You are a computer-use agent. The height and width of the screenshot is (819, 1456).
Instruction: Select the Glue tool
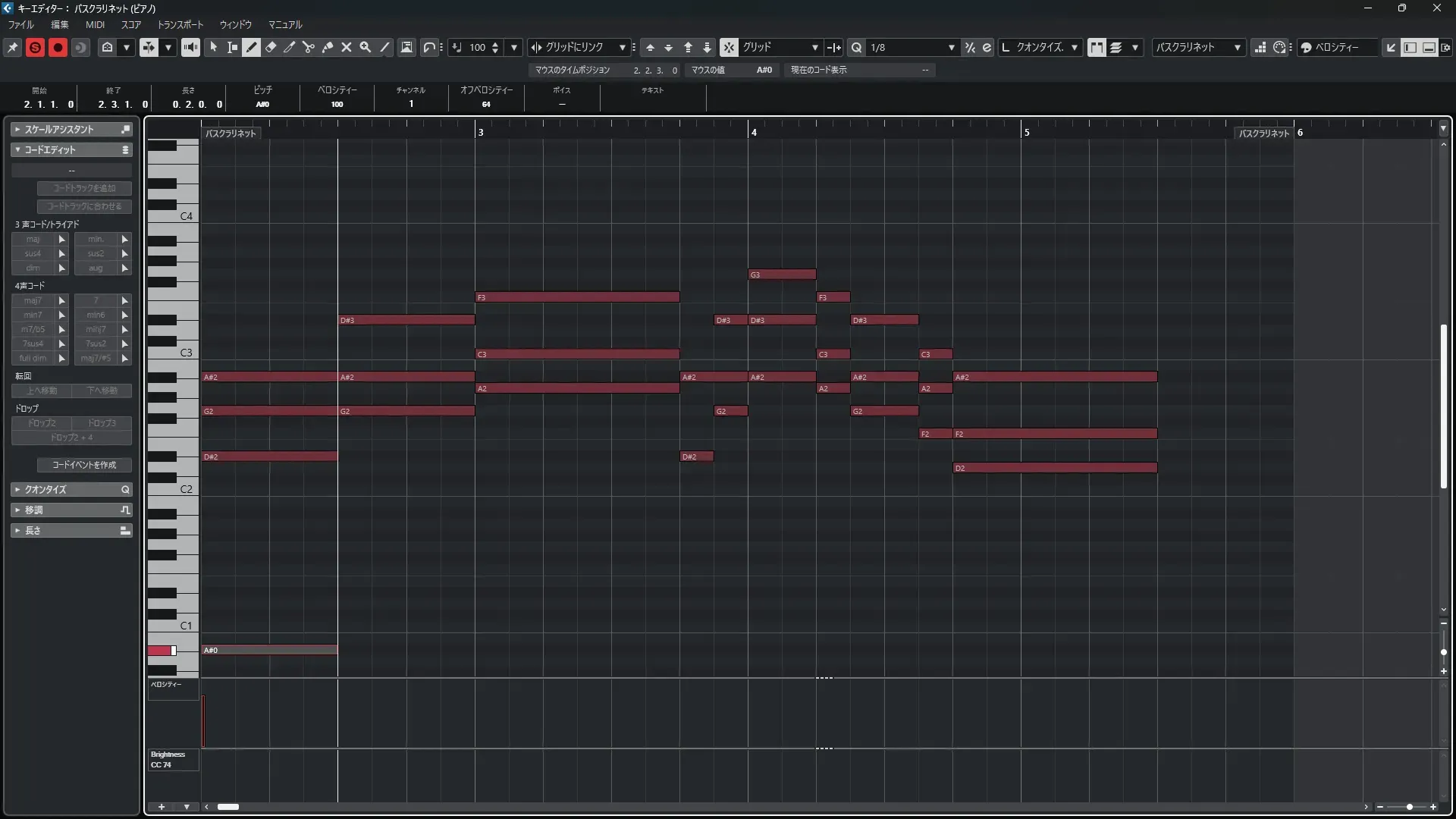pos(328,47)
